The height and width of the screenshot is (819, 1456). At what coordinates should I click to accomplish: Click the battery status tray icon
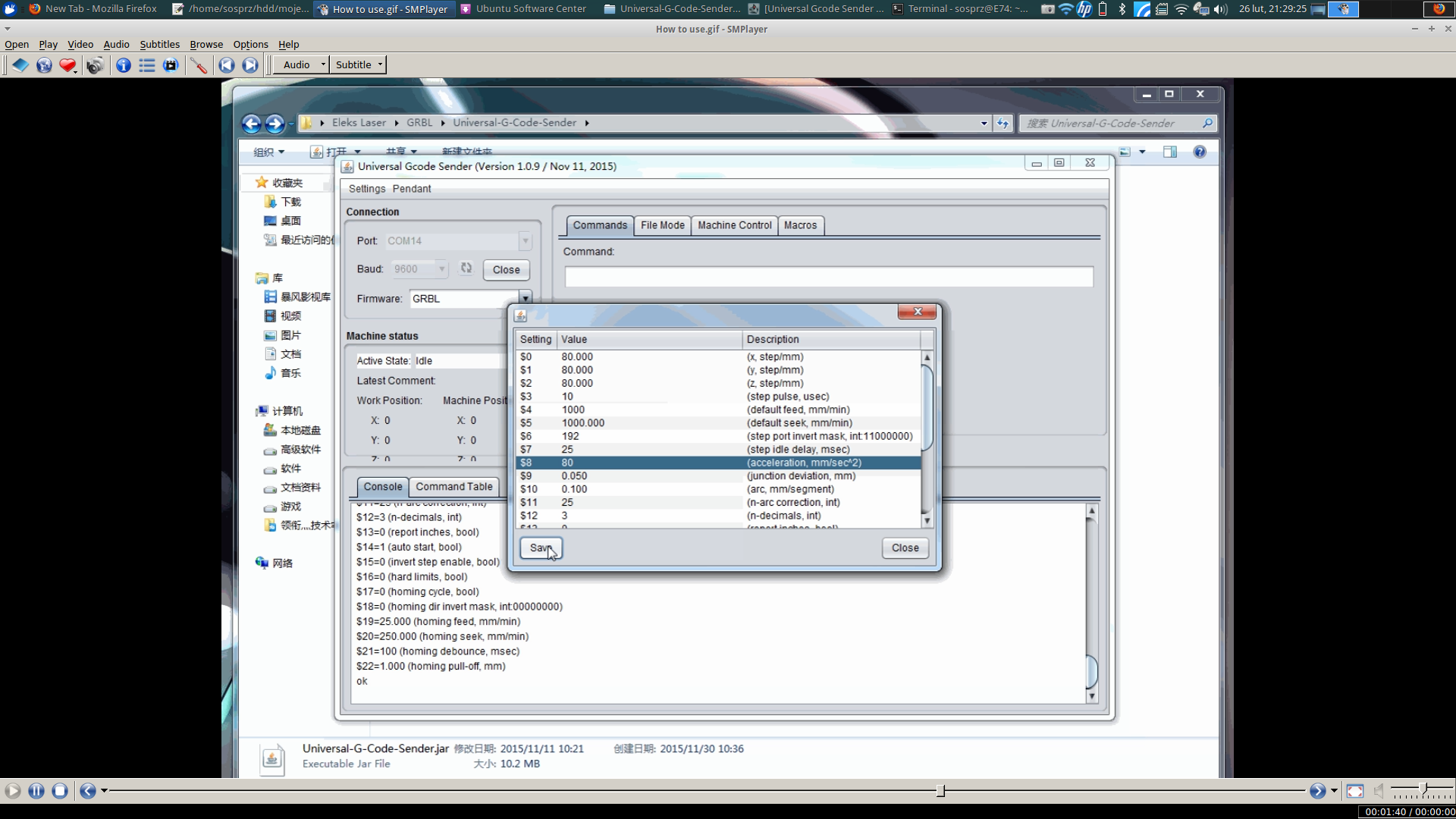[1103, 9]
